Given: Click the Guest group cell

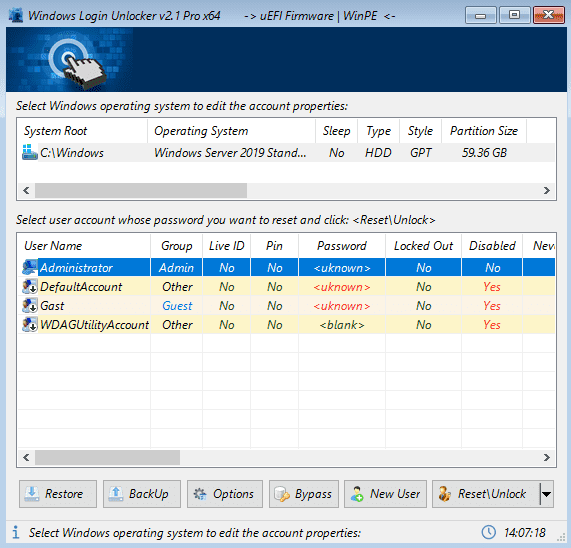Looking at the screenshot, I should [x=177, y=306].
